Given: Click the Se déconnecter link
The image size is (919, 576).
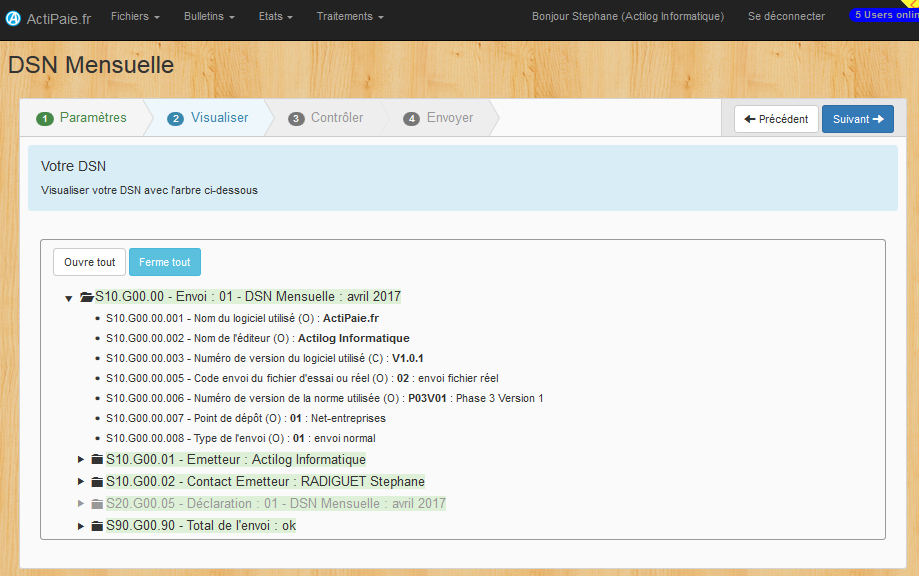Looking at the screenshot, I should point(786,16).
